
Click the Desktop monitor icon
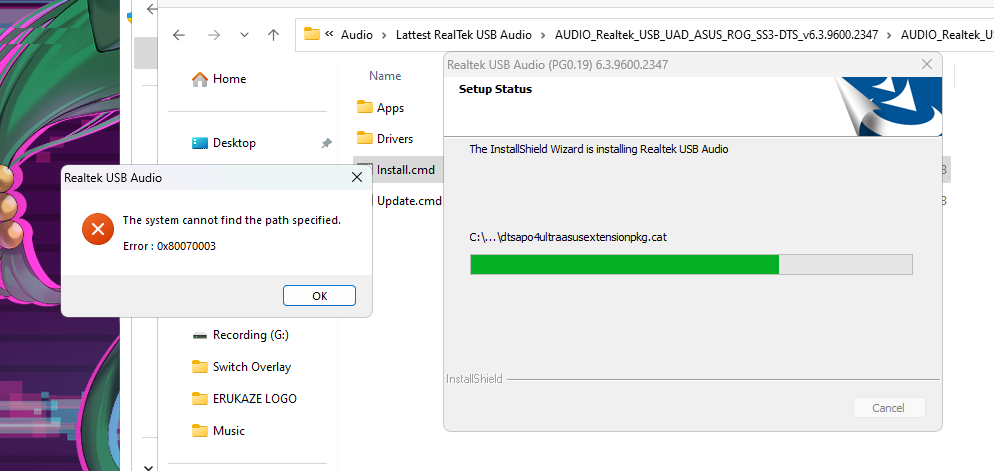click(x=200, y=143)
